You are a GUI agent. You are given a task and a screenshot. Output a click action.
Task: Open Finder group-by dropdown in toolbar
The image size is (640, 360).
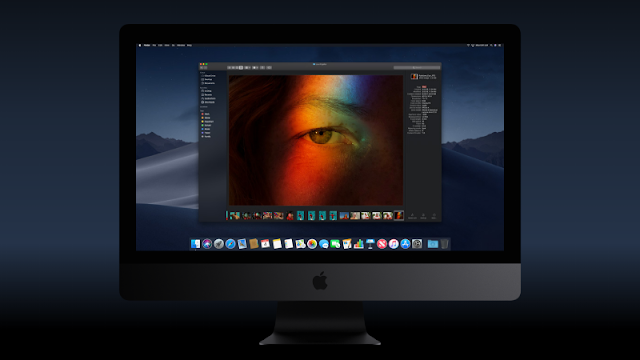[247, 68]
